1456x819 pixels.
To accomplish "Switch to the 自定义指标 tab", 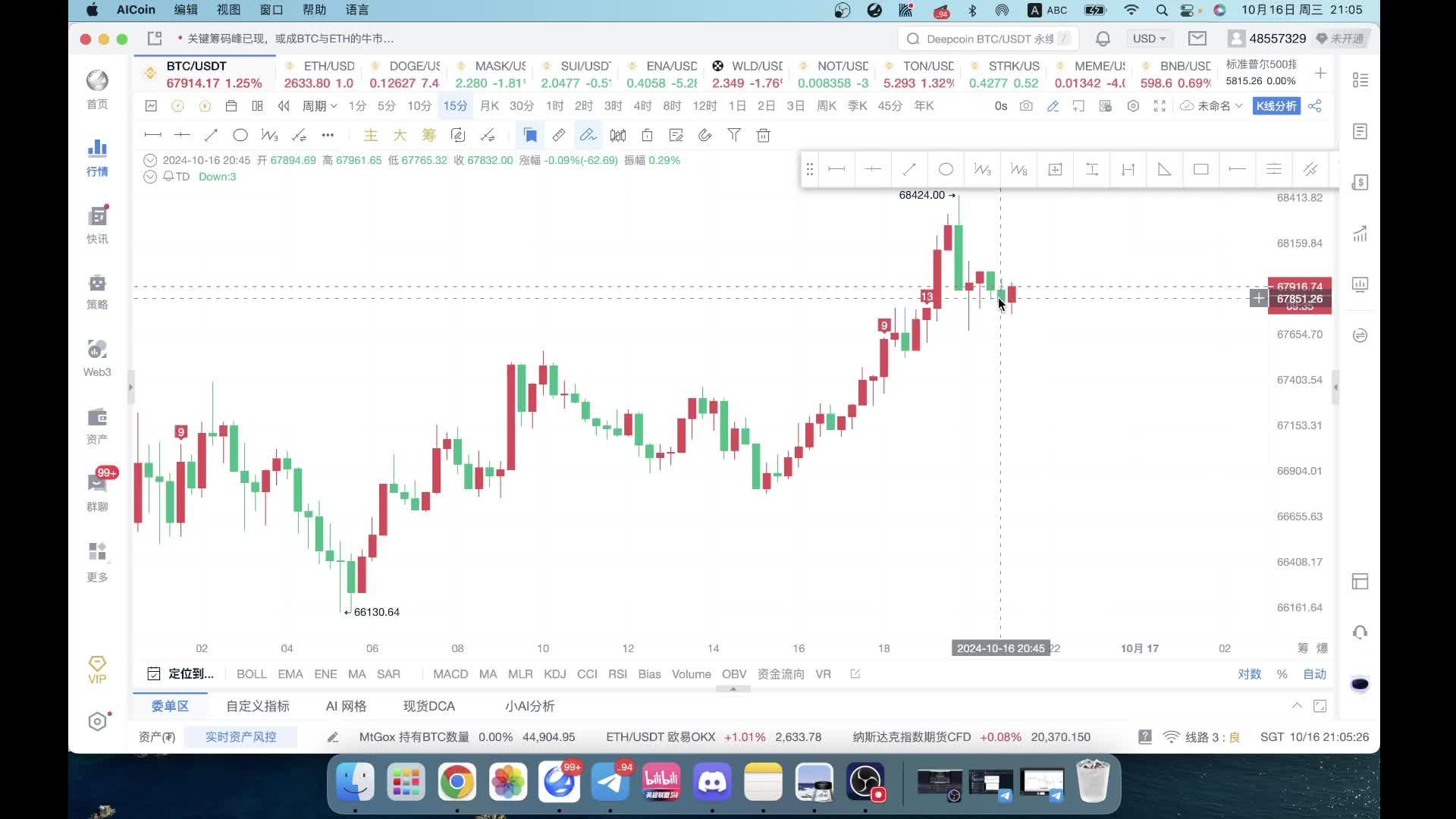I will pyautogui.click(x=258, y=706).
